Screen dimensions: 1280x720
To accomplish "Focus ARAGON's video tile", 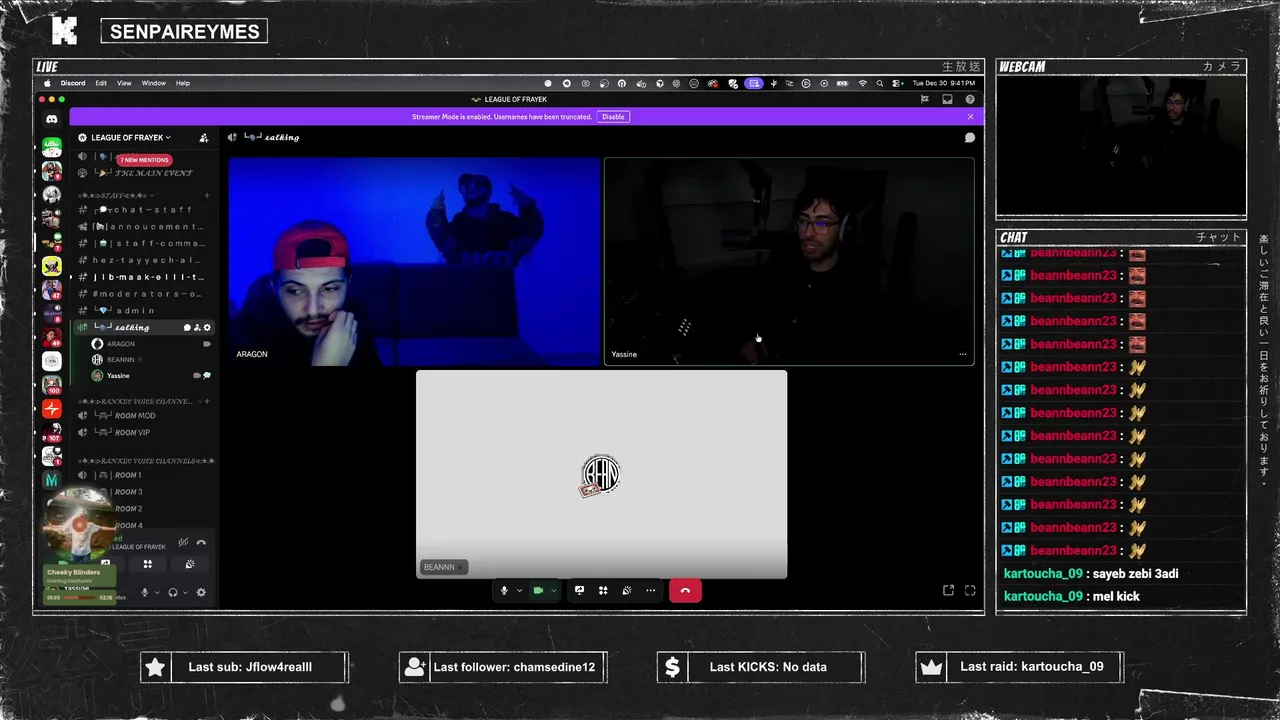I will pyautogui.click(x=413, y=261).
